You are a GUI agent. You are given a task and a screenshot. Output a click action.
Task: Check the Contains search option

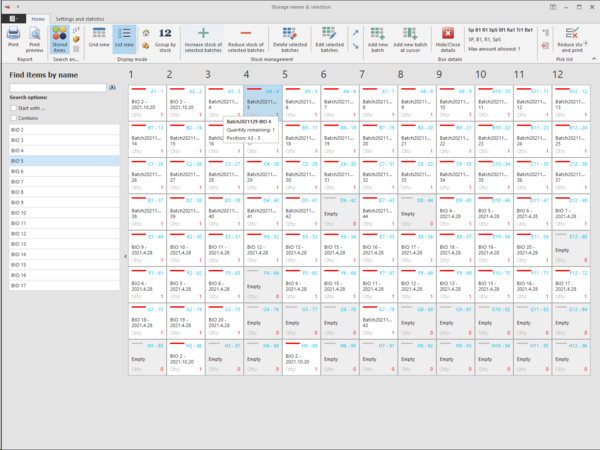coord(13,117)
